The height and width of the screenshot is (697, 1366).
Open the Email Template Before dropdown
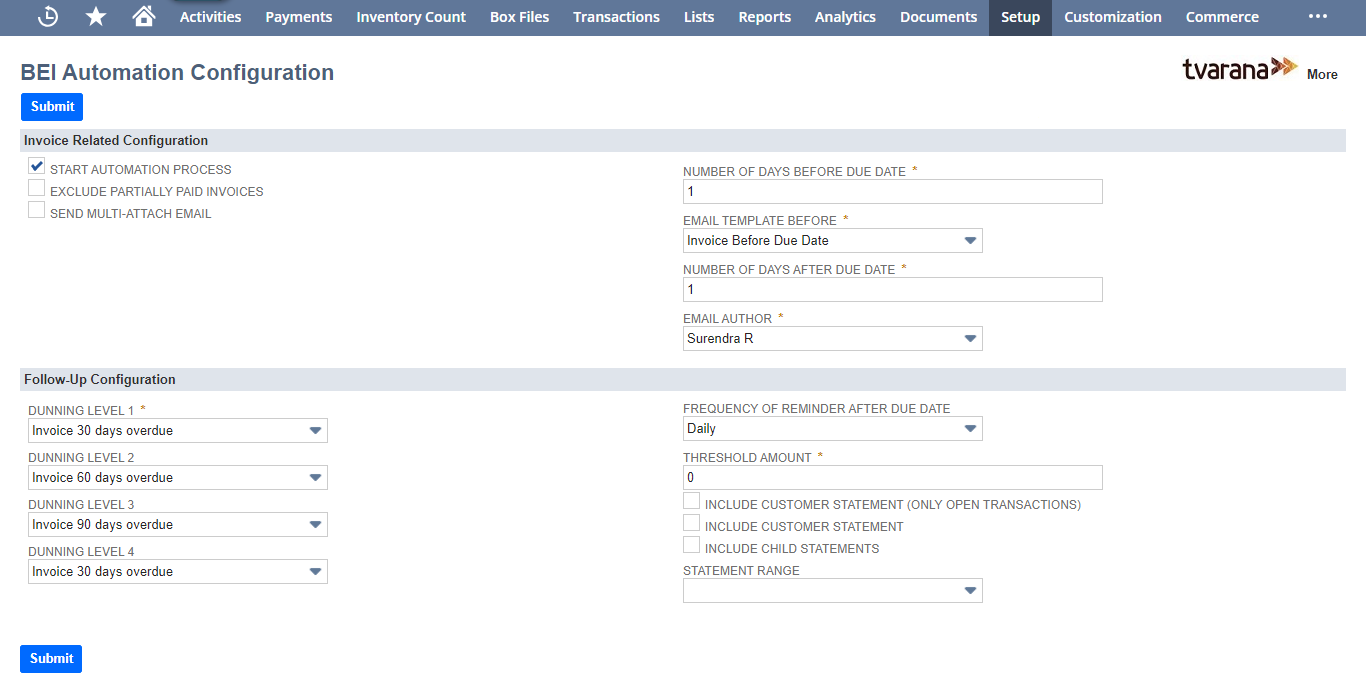coord(968,240)
